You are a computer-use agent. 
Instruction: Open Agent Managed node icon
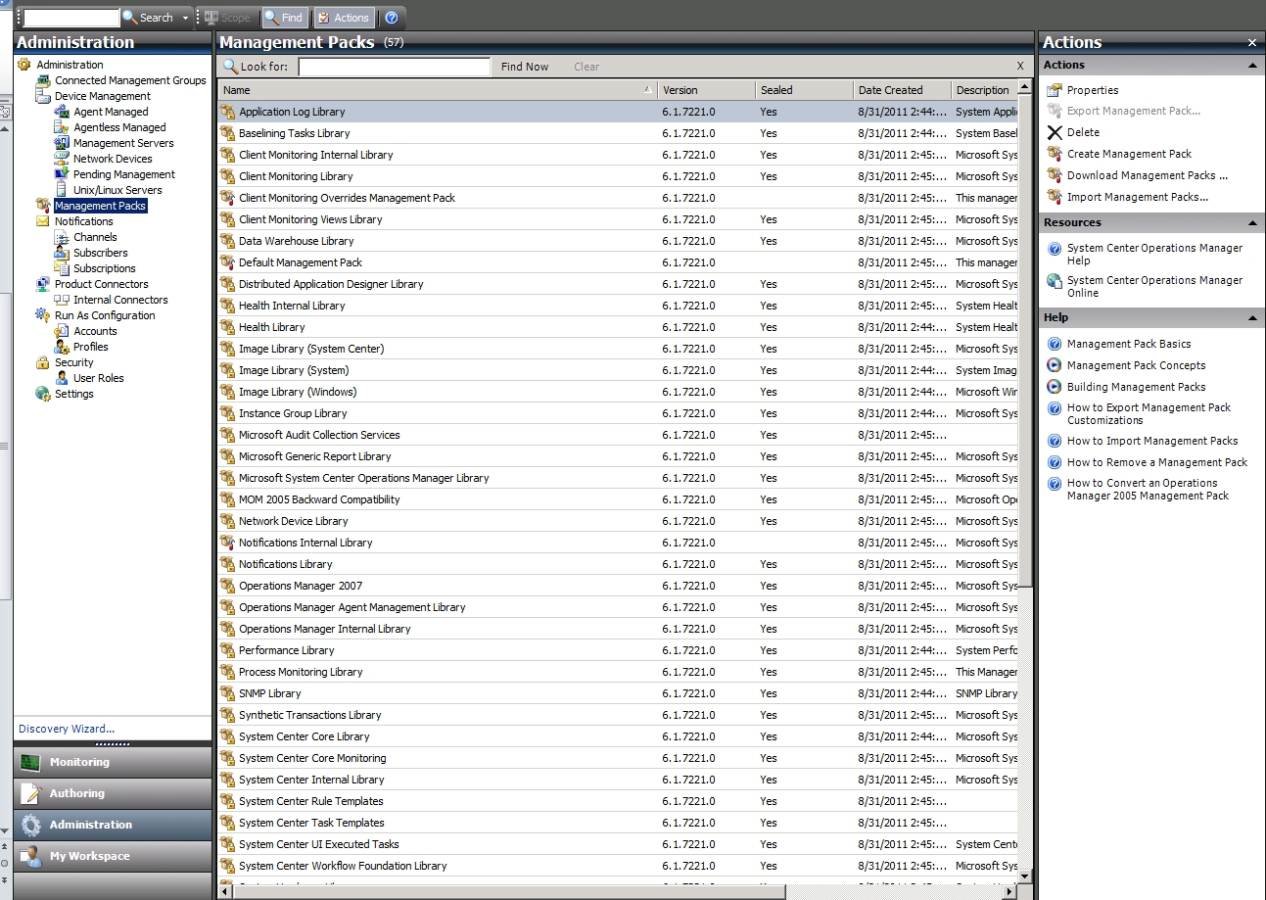coord(62,112)
